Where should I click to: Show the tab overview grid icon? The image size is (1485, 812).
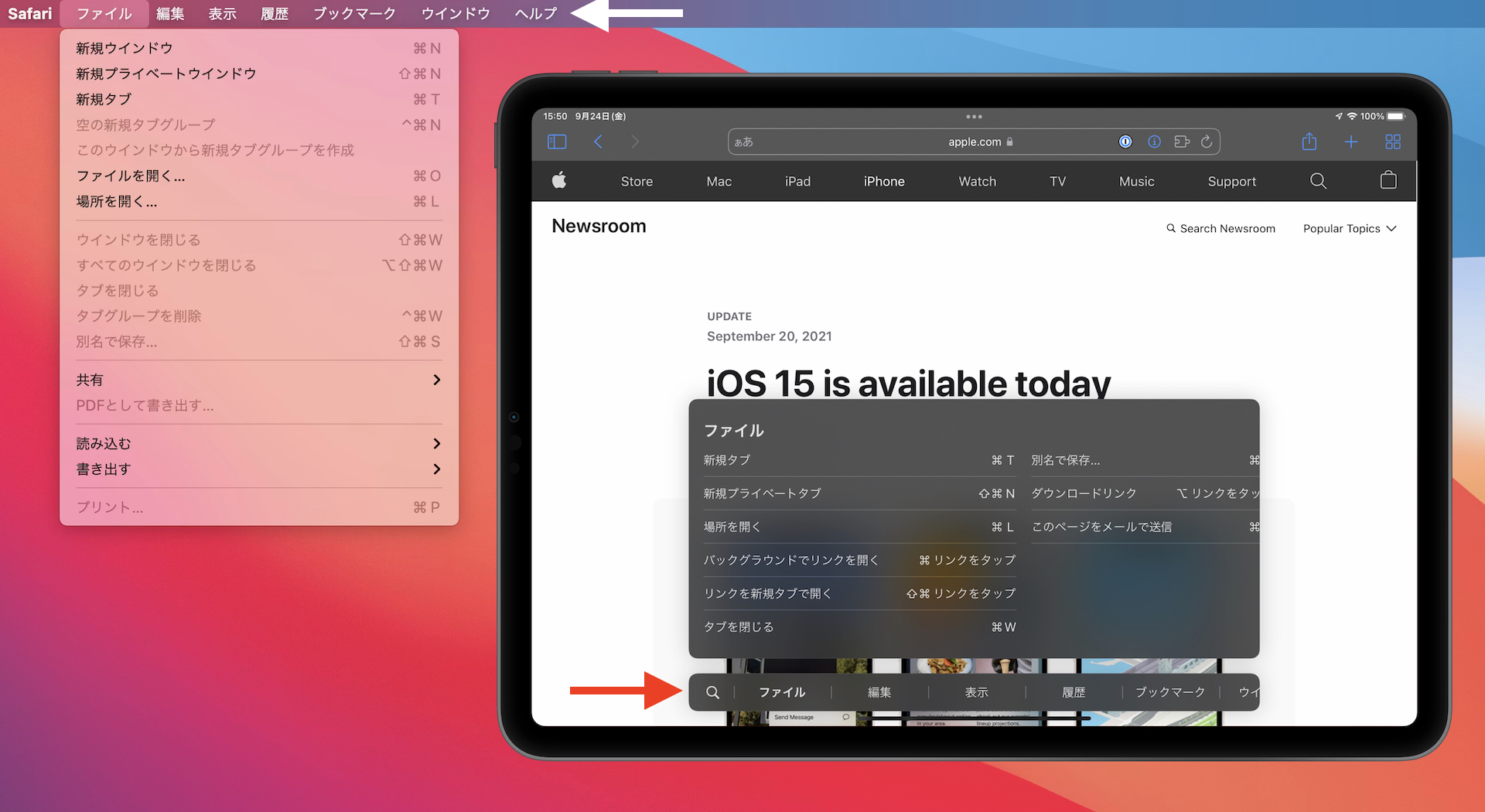click(x=1393, y=142)
